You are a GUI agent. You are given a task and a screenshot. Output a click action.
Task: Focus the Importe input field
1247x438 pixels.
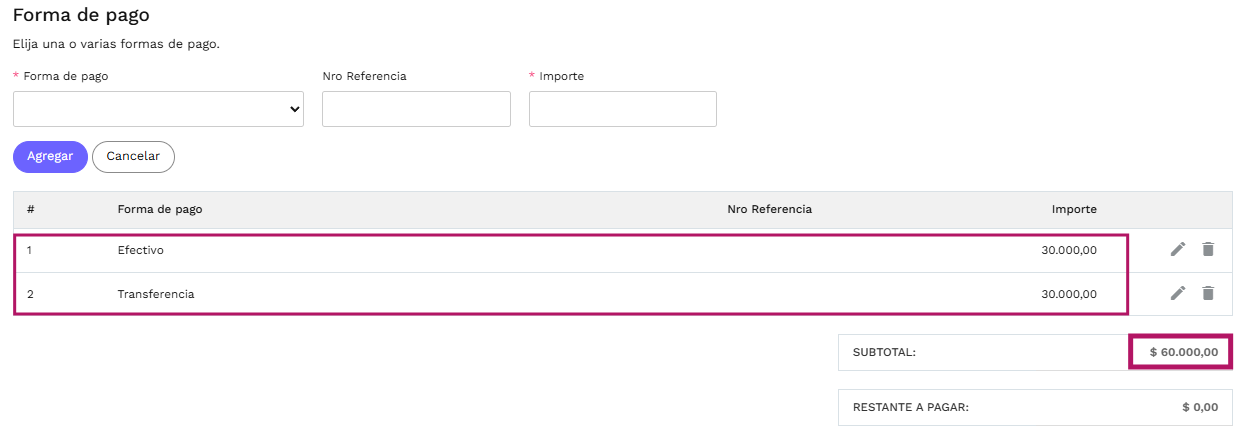(623, 109)
